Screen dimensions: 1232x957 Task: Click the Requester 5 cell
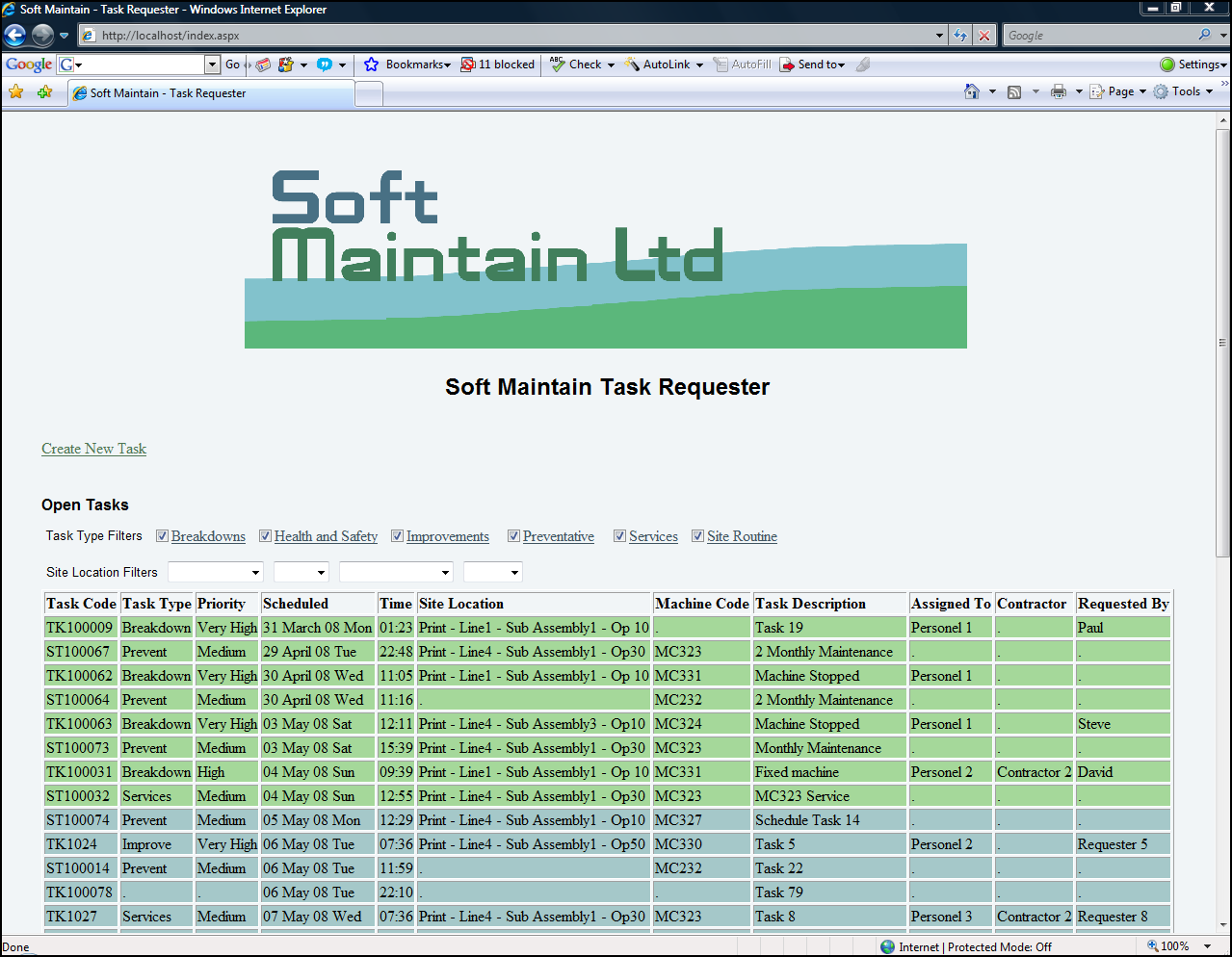pos(1123,844)
